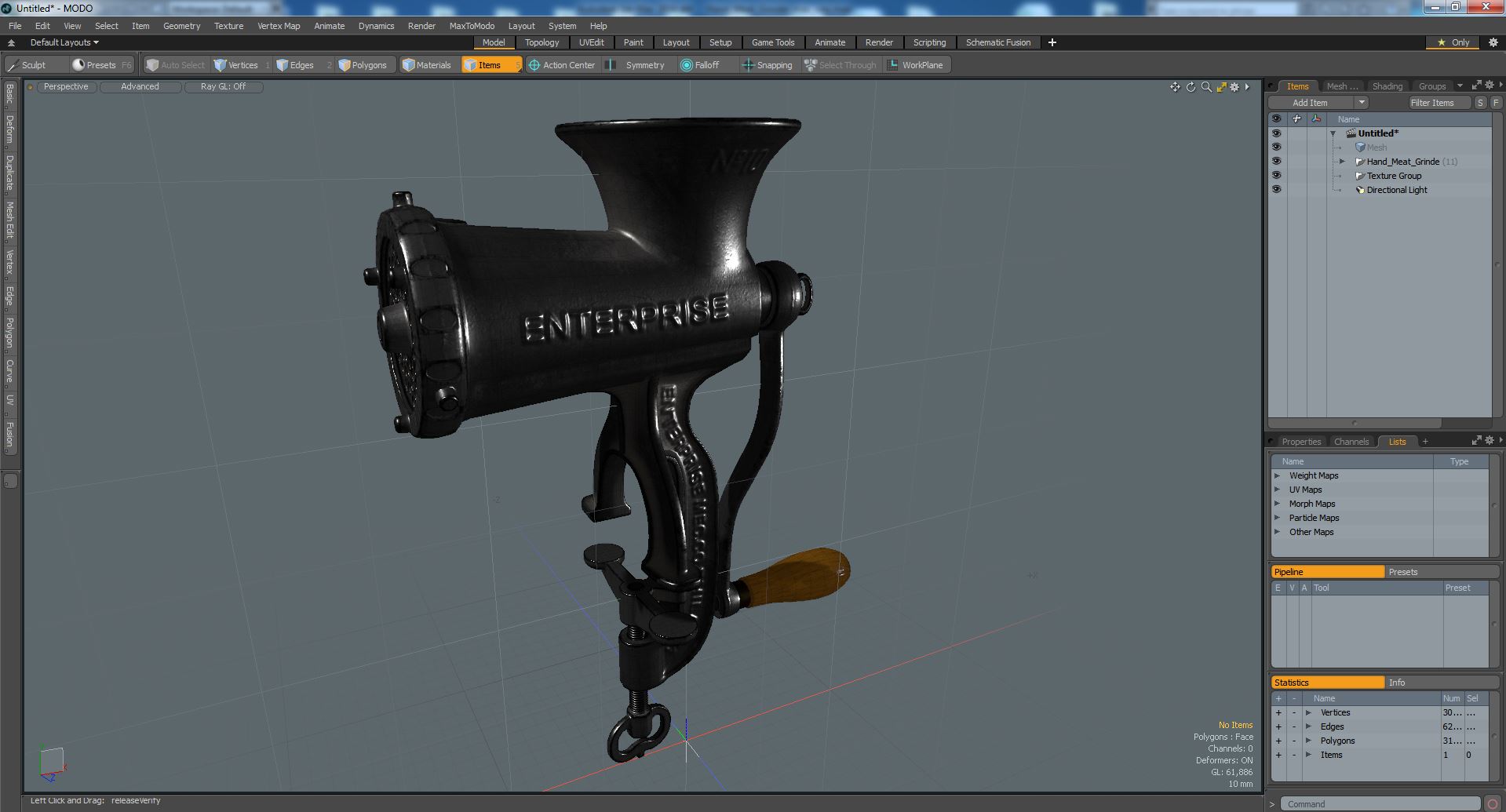1506x812 pixels.
Task: Expand the Items panel with the arrows icon
Action: tap(1476, 86)
